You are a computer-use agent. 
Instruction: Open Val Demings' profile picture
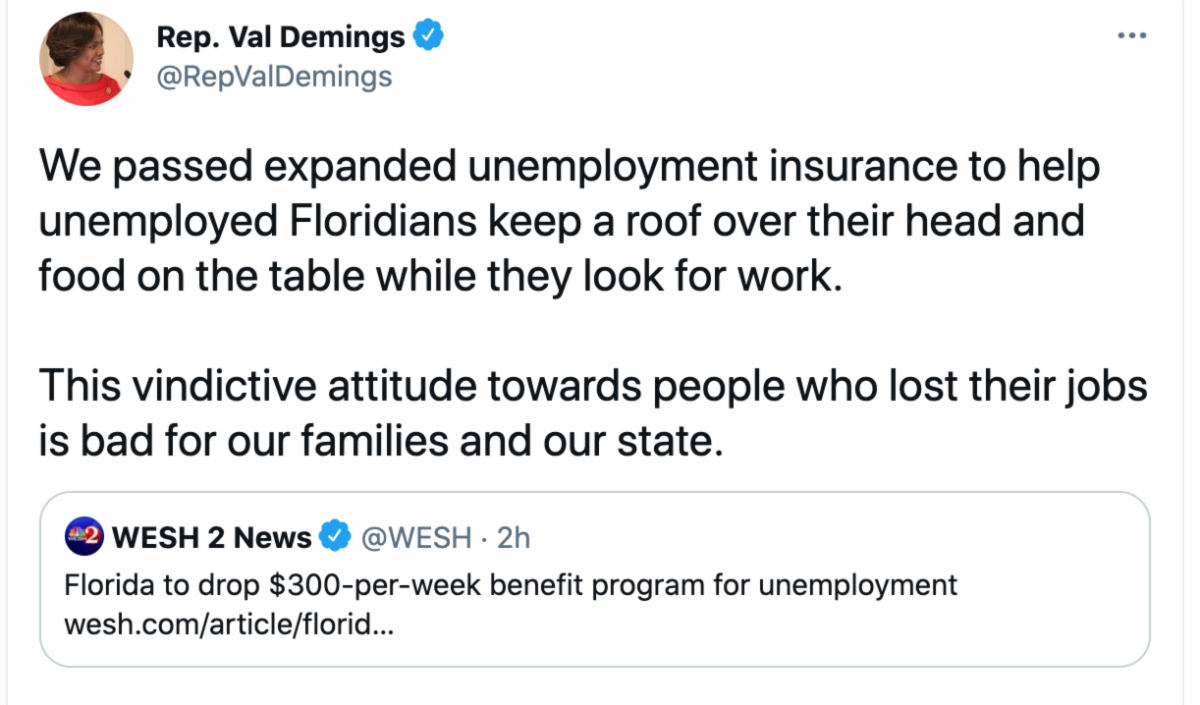[x=86, y=58]
